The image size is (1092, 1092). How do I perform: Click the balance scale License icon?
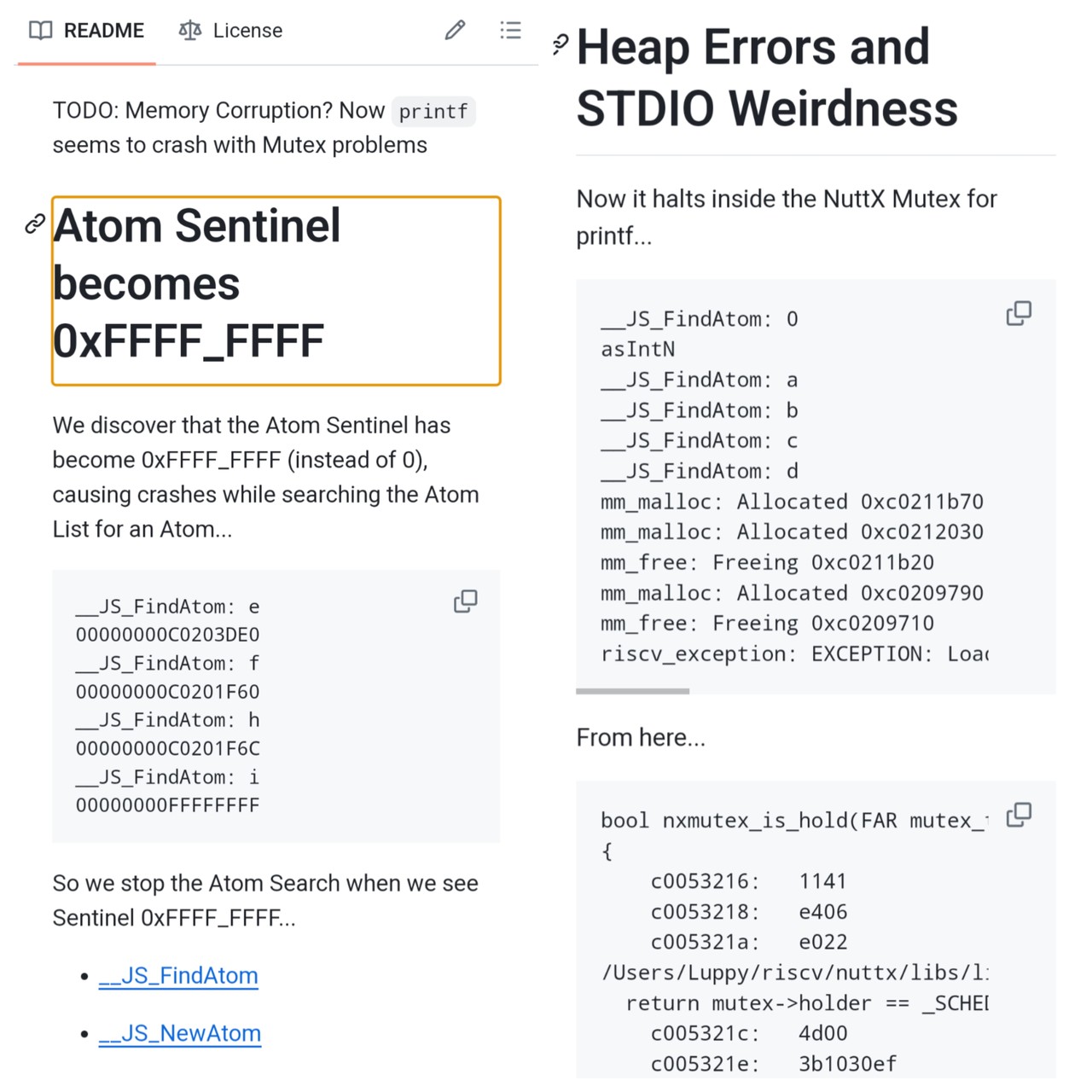click(189, 31)
